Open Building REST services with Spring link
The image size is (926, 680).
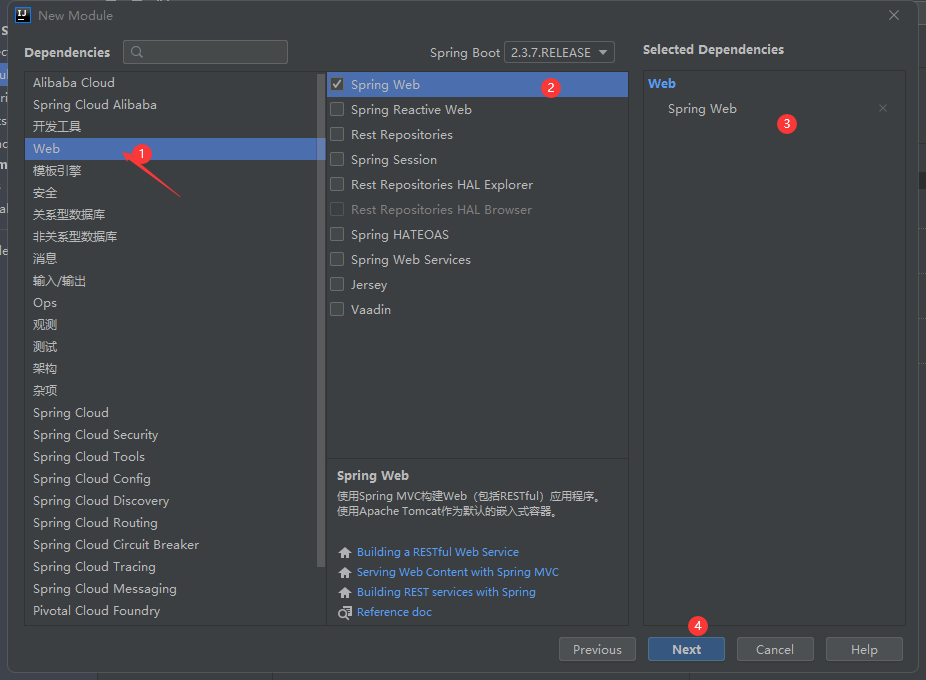(446, 592)
